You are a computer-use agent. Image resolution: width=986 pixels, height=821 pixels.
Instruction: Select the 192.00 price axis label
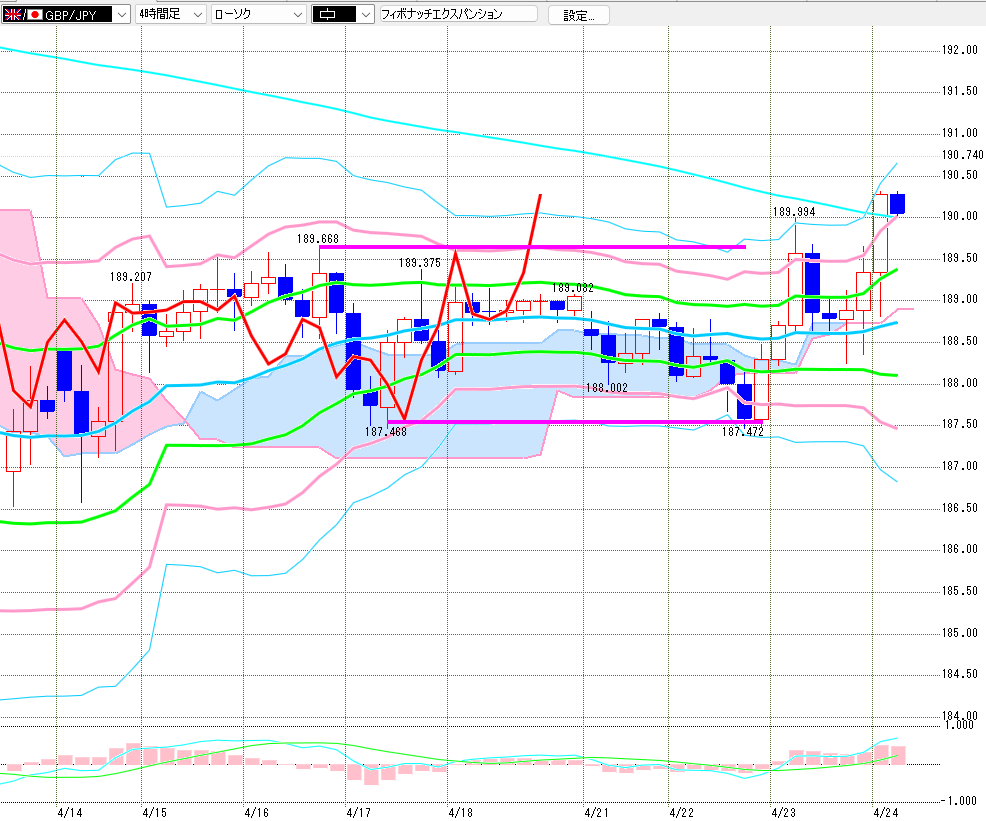pyautogui.click(x=960, y=50)
